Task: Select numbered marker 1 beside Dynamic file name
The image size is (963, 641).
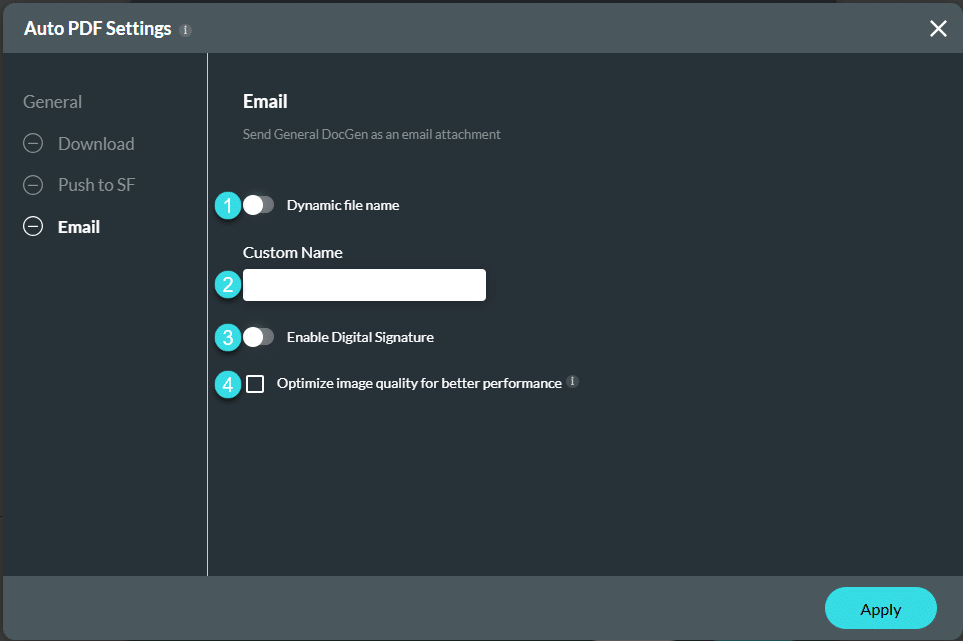Action: click(227, 205)
